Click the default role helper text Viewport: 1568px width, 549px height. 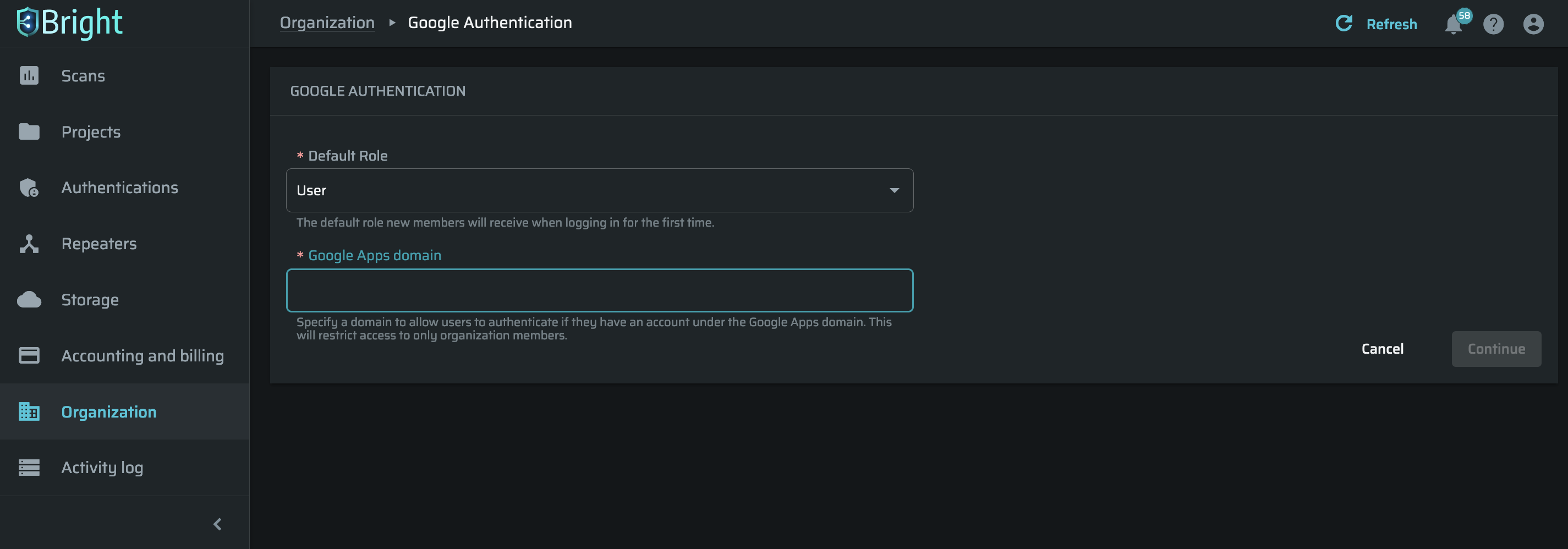505,222
